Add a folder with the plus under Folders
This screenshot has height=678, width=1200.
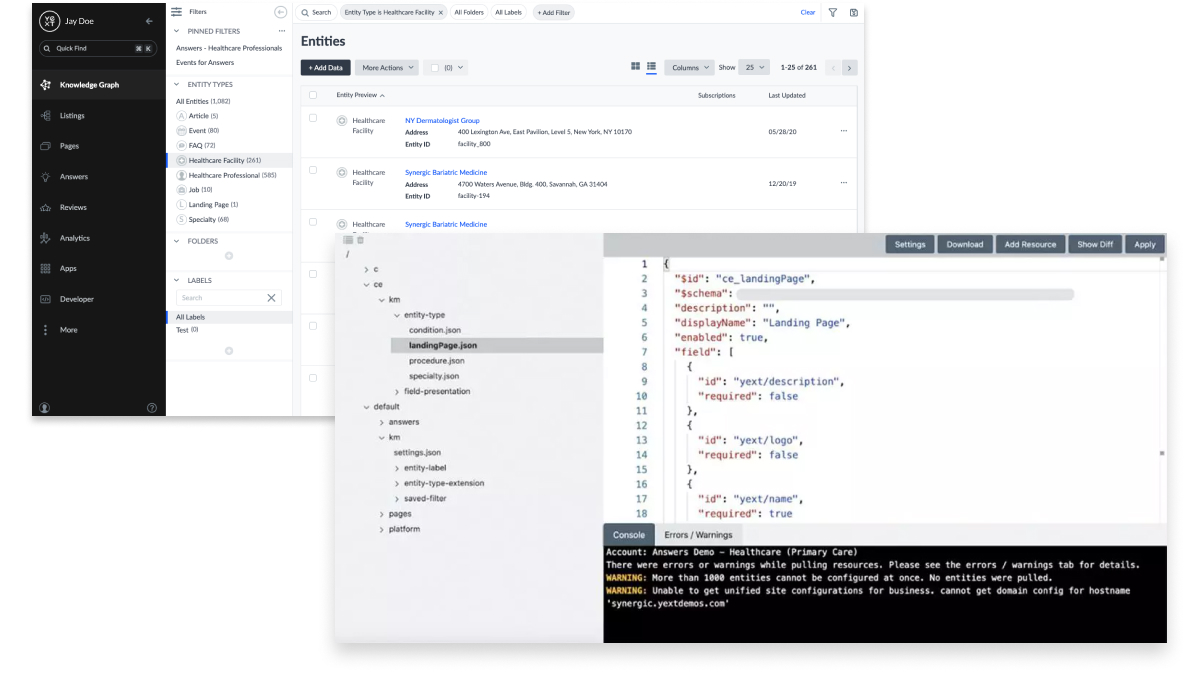229,256
